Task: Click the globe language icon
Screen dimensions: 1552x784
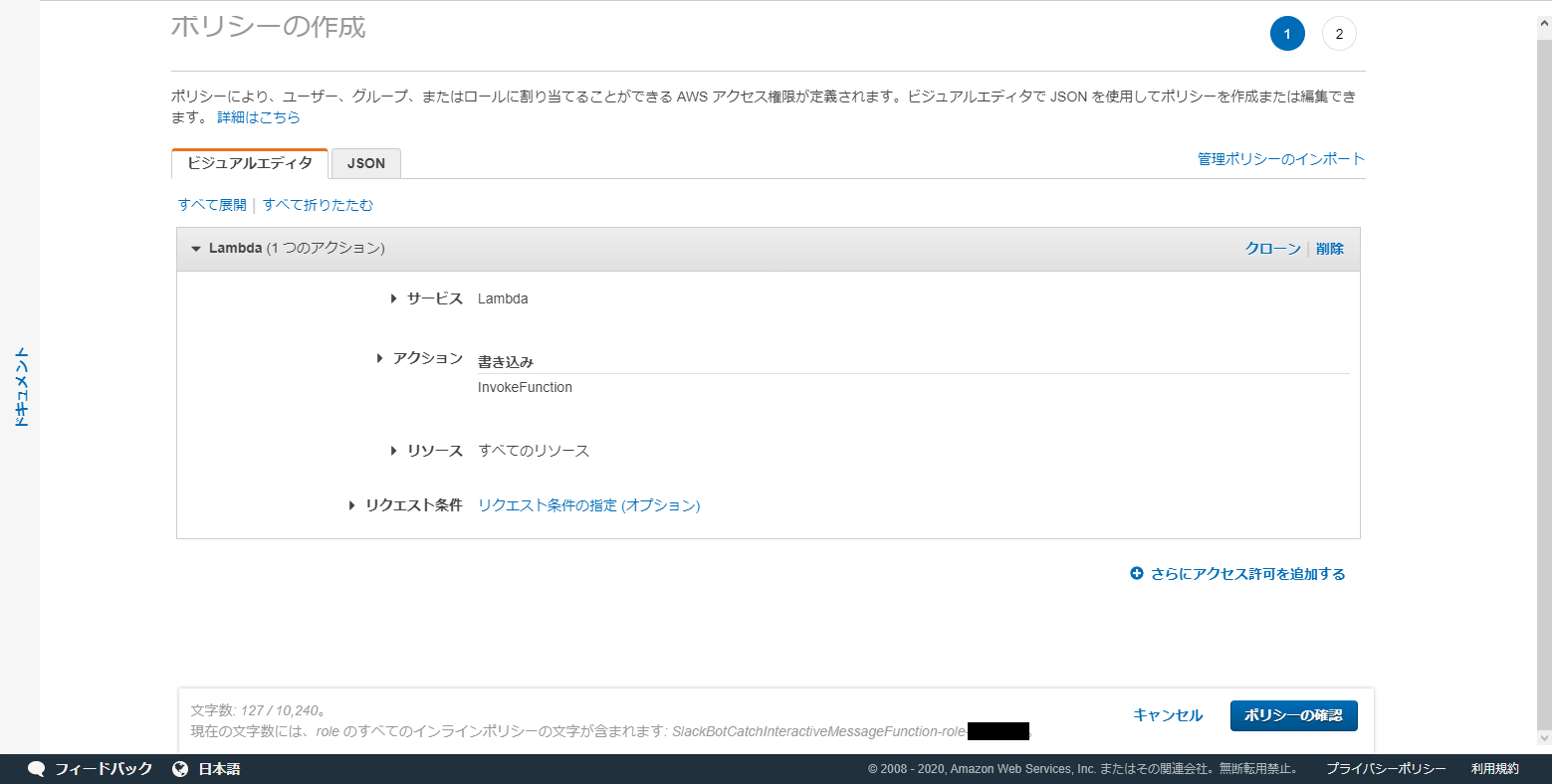Action: coord(180,769)
